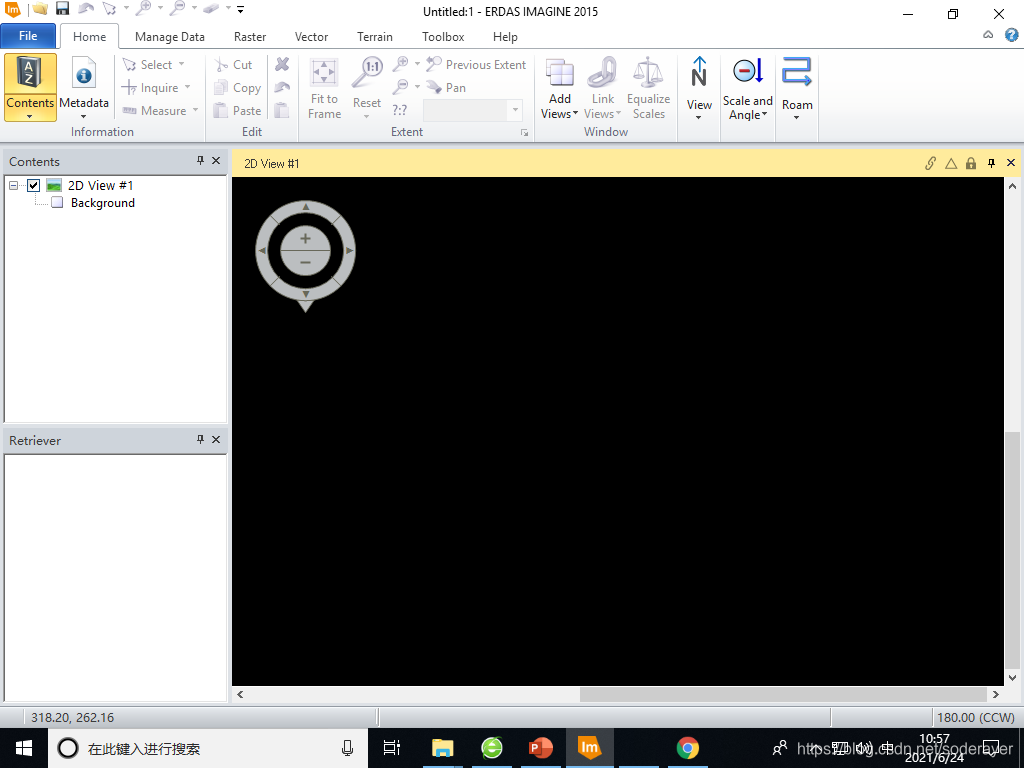
Task: Click Previous Extent
Action: tap(476, 64)
